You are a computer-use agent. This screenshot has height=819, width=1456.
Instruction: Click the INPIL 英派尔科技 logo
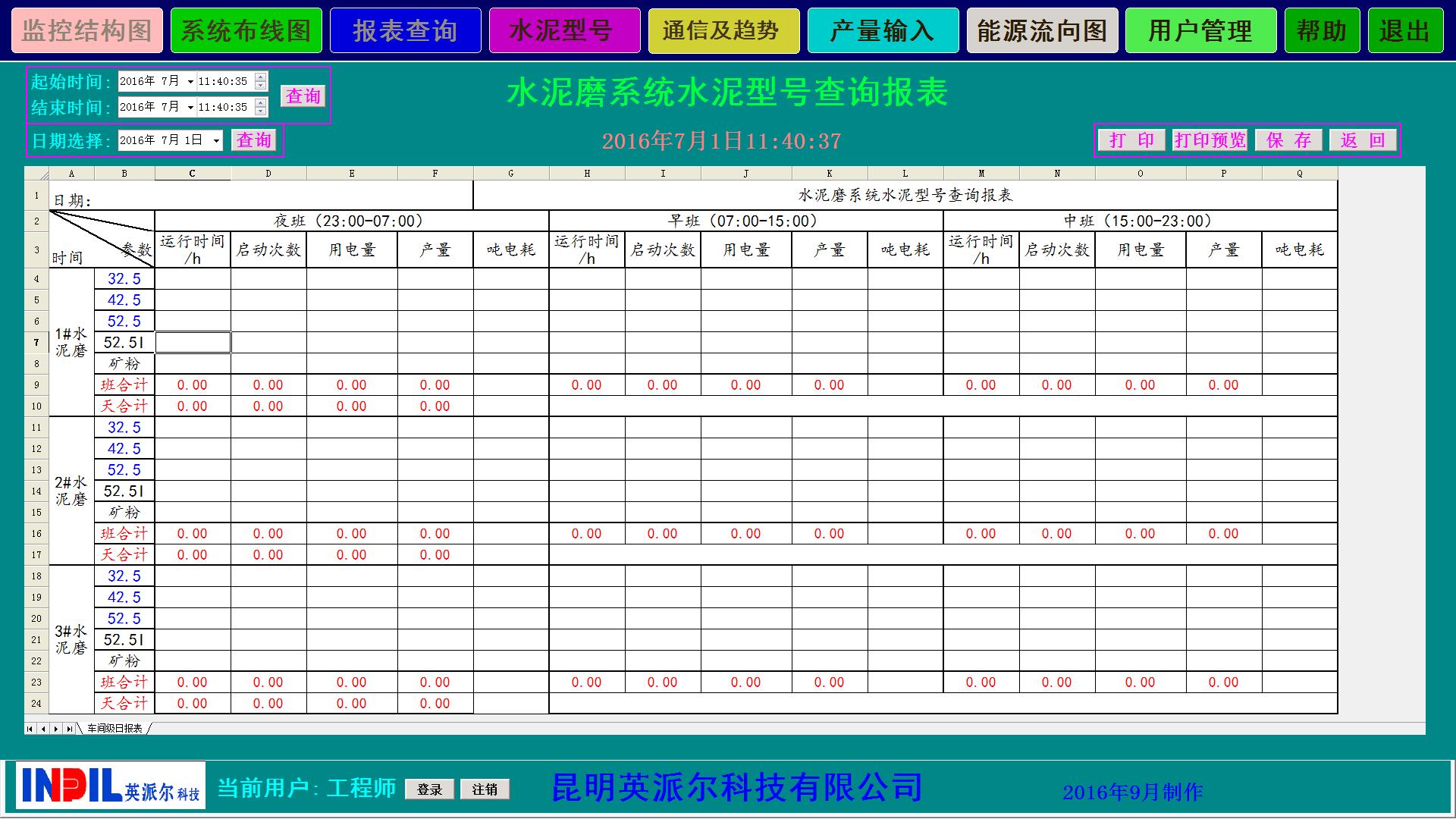click(111, 785)
